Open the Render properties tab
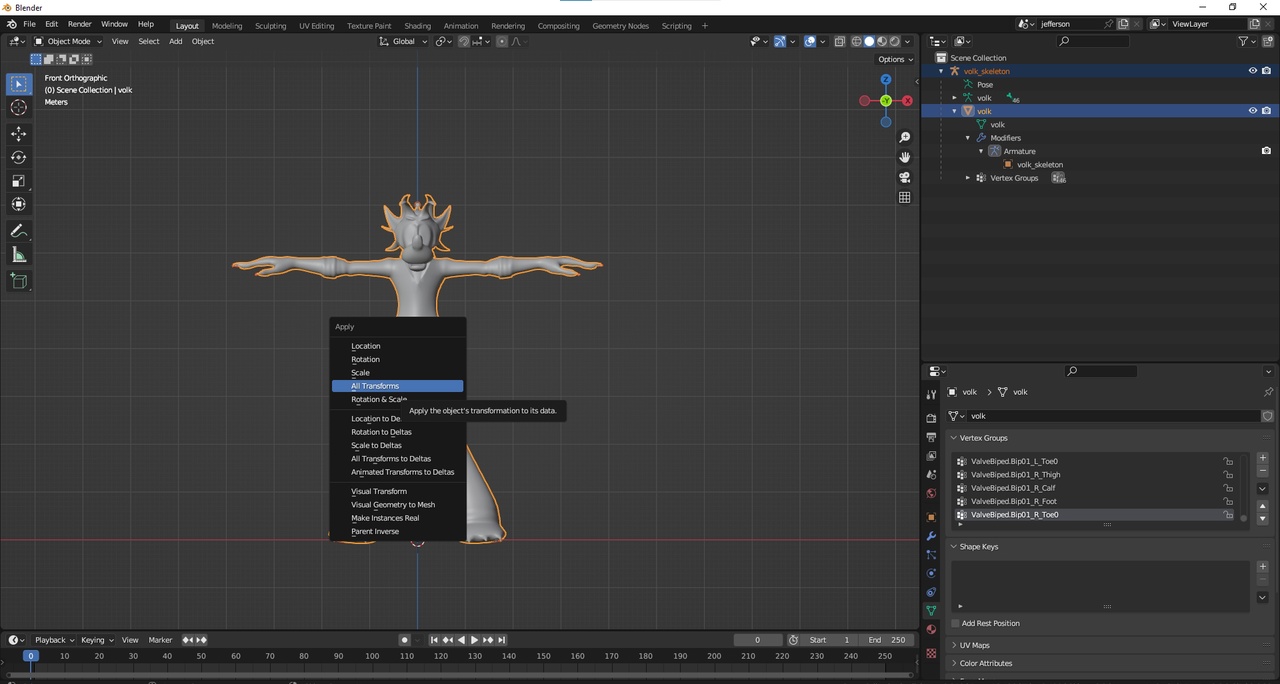The width and height of the screenshot is (1280, 684). 931,418
